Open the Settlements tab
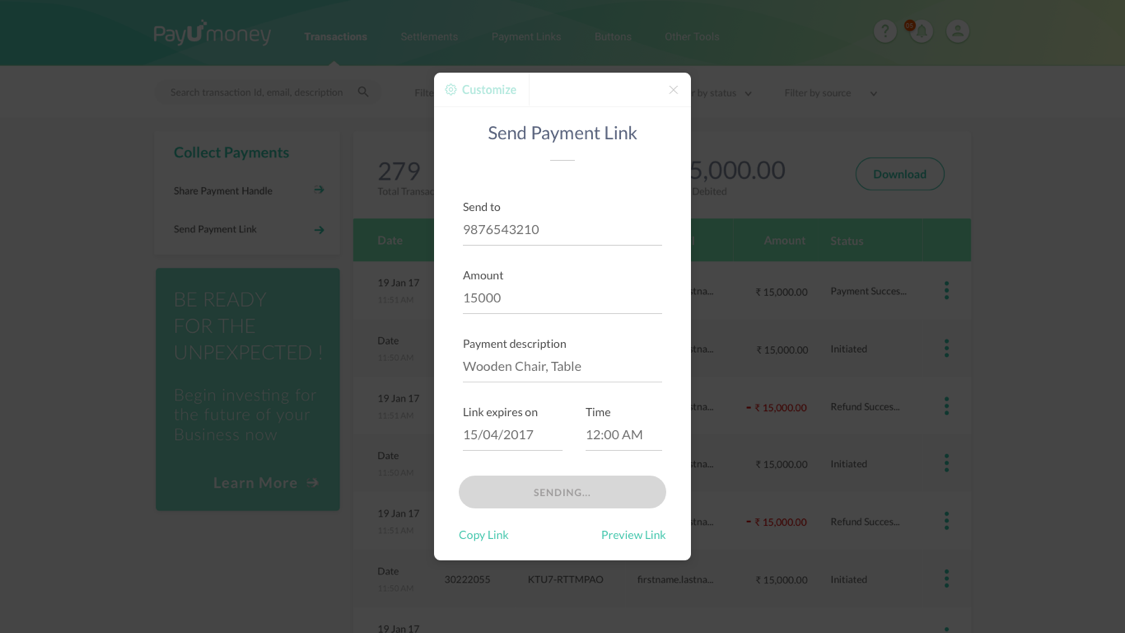This screenshot has width=1125, height=633. click(x=429, y=37)
